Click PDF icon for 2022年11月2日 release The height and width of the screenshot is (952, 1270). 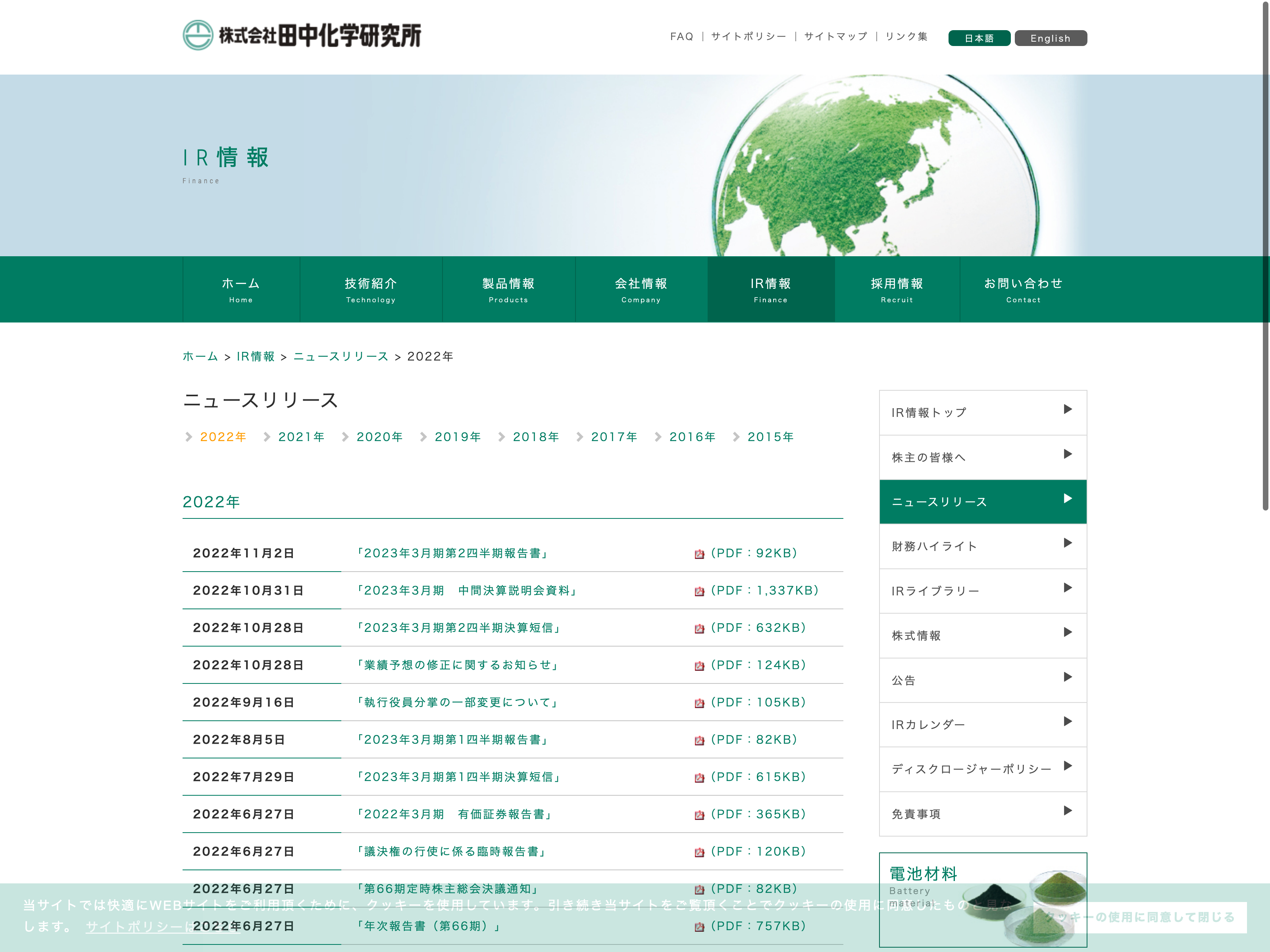point(699,554)
